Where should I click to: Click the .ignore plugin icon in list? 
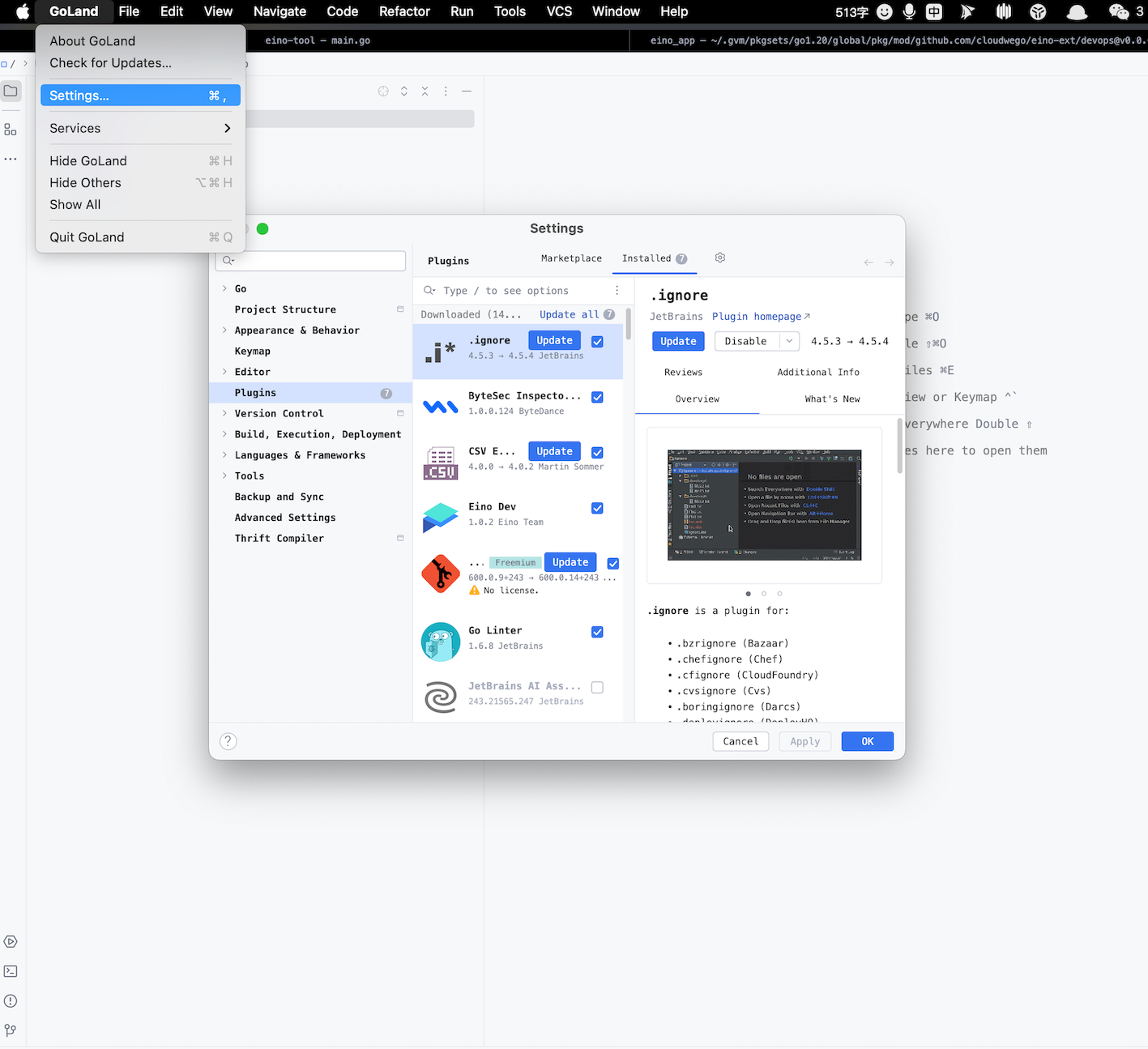440,352
